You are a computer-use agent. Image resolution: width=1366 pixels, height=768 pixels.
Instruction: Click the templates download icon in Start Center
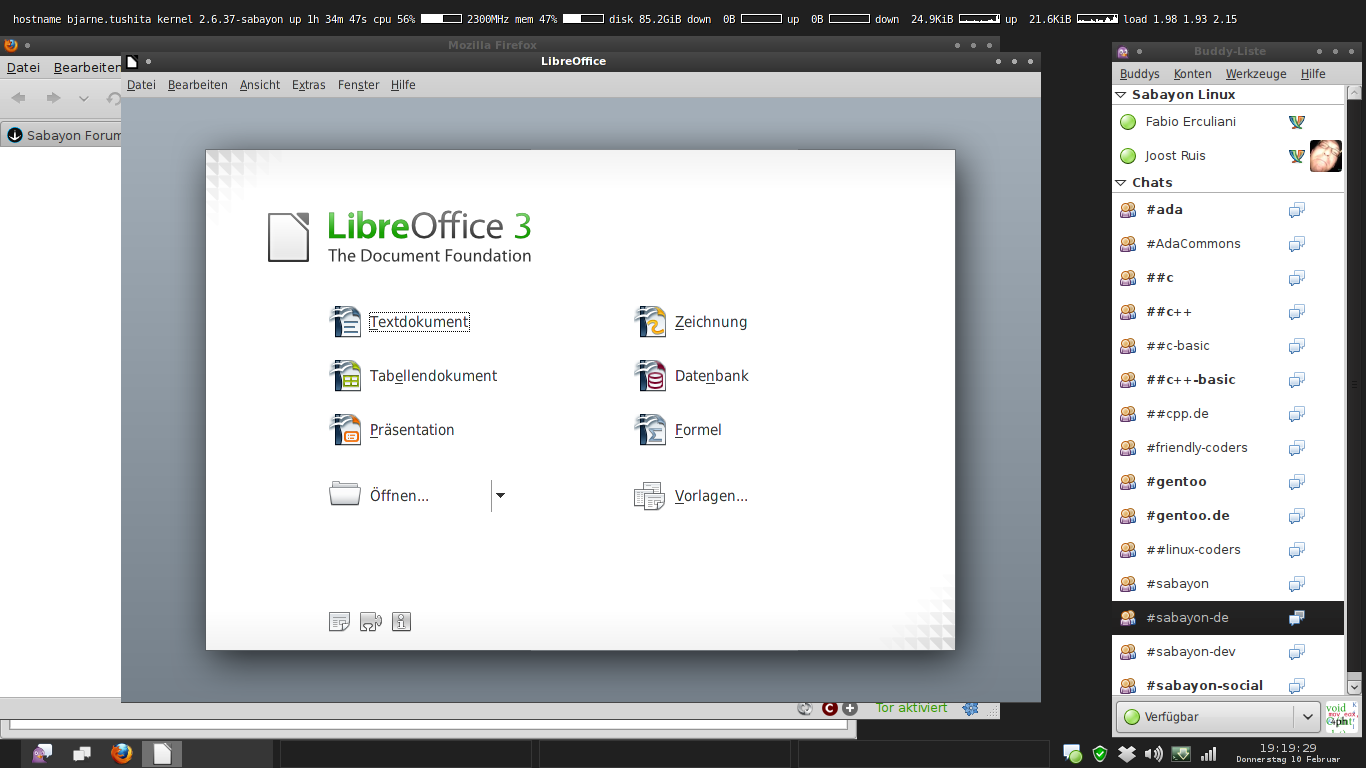pos(340,622)
